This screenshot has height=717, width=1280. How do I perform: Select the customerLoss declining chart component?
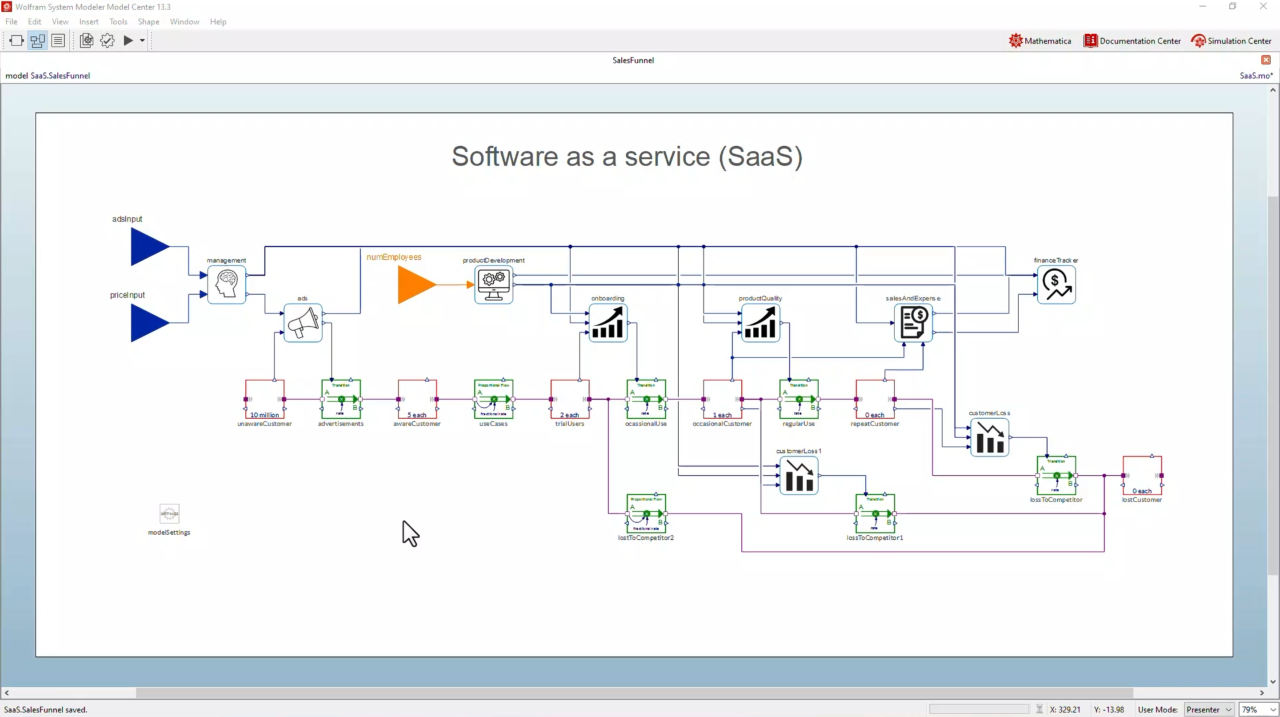pos(990,437)
